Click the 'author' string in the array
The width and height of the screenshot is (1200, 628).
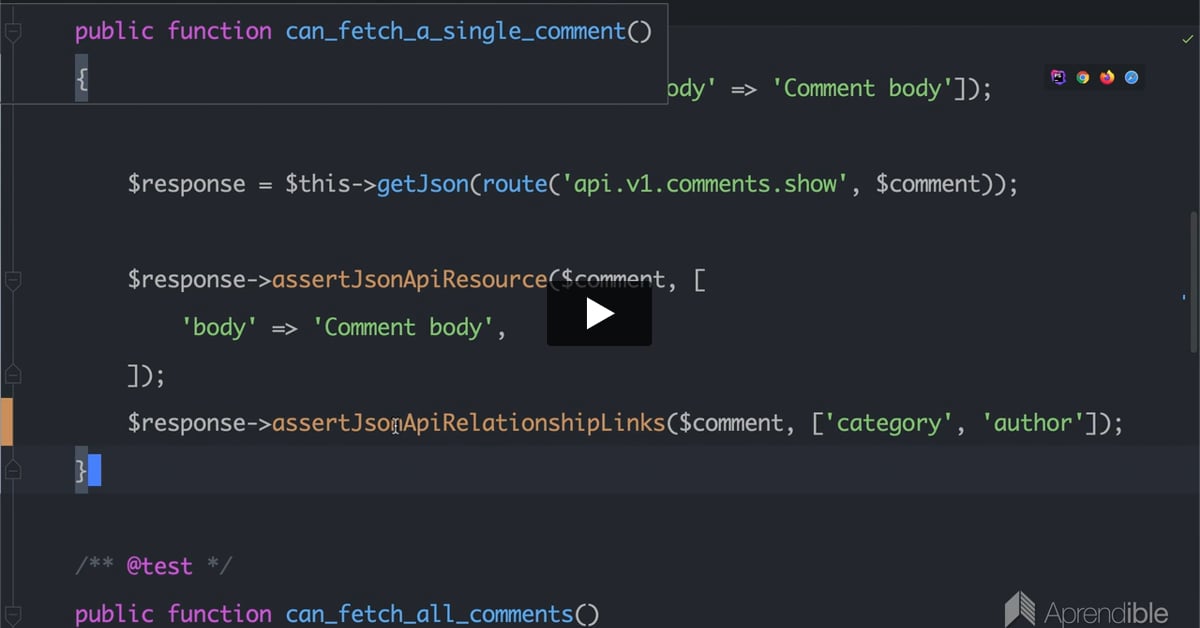pos(1035,423)
